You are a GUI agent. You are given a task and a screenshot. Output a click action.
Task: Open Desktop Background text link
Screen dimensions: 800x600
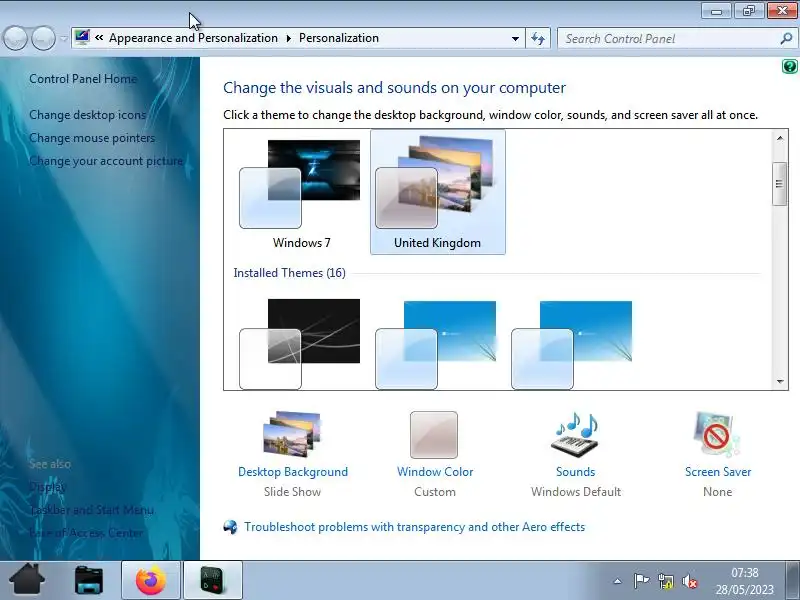coord(293,471)
